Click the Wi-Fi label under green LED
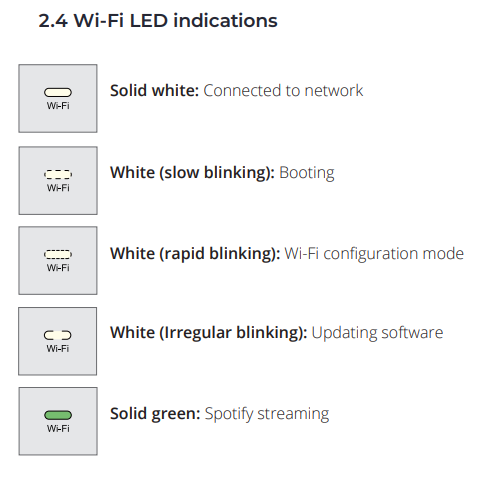 [58, 428]
